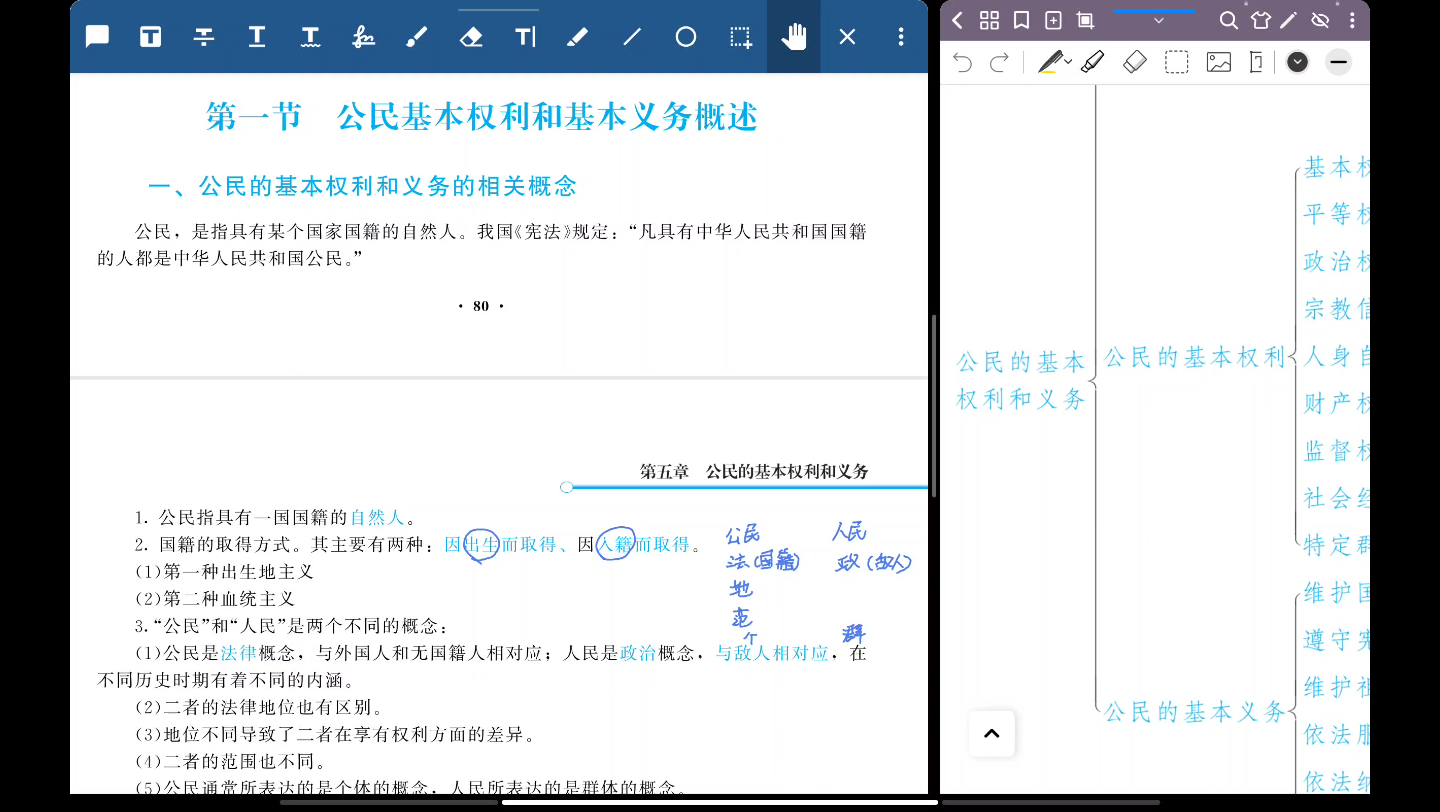Open the dark color swatch dropdown
1440x812 pixels.
[1297, 62]
